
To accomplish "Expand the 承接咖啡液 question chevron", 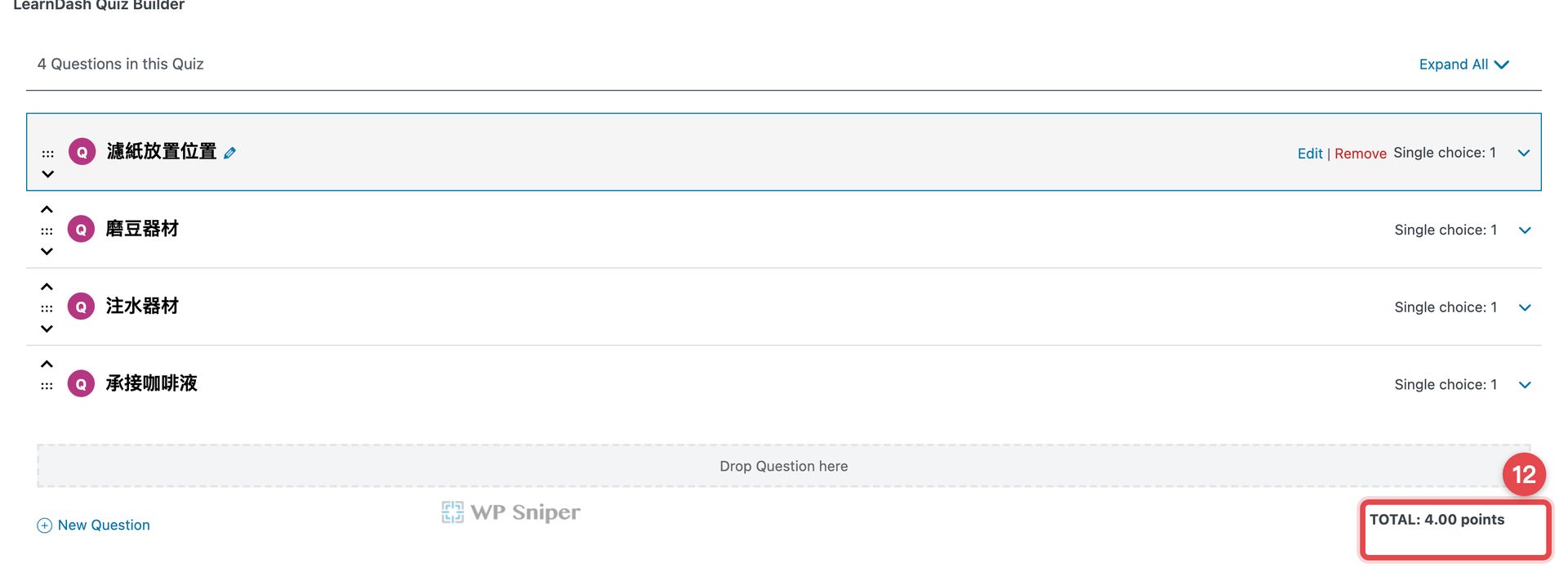I will [x=1524, y=385].
